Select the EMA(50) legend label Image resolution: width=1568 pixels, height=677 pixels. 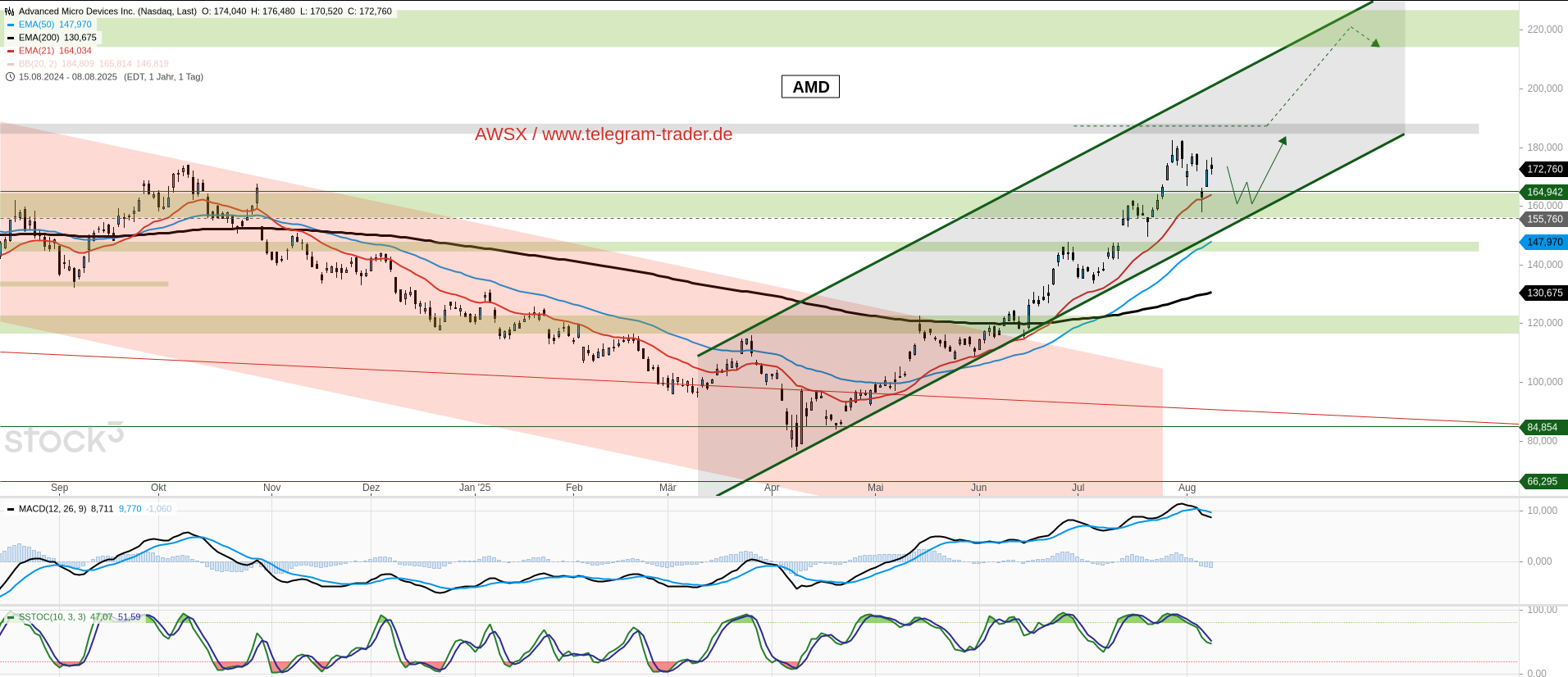pyautogui.click(x=36, y=25)
